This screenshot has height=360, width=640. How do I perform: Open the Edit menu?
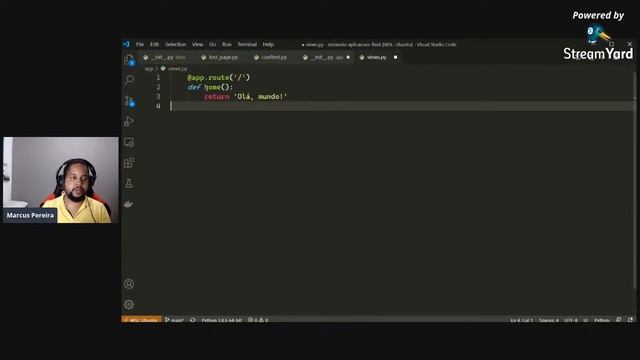point(154,44)
